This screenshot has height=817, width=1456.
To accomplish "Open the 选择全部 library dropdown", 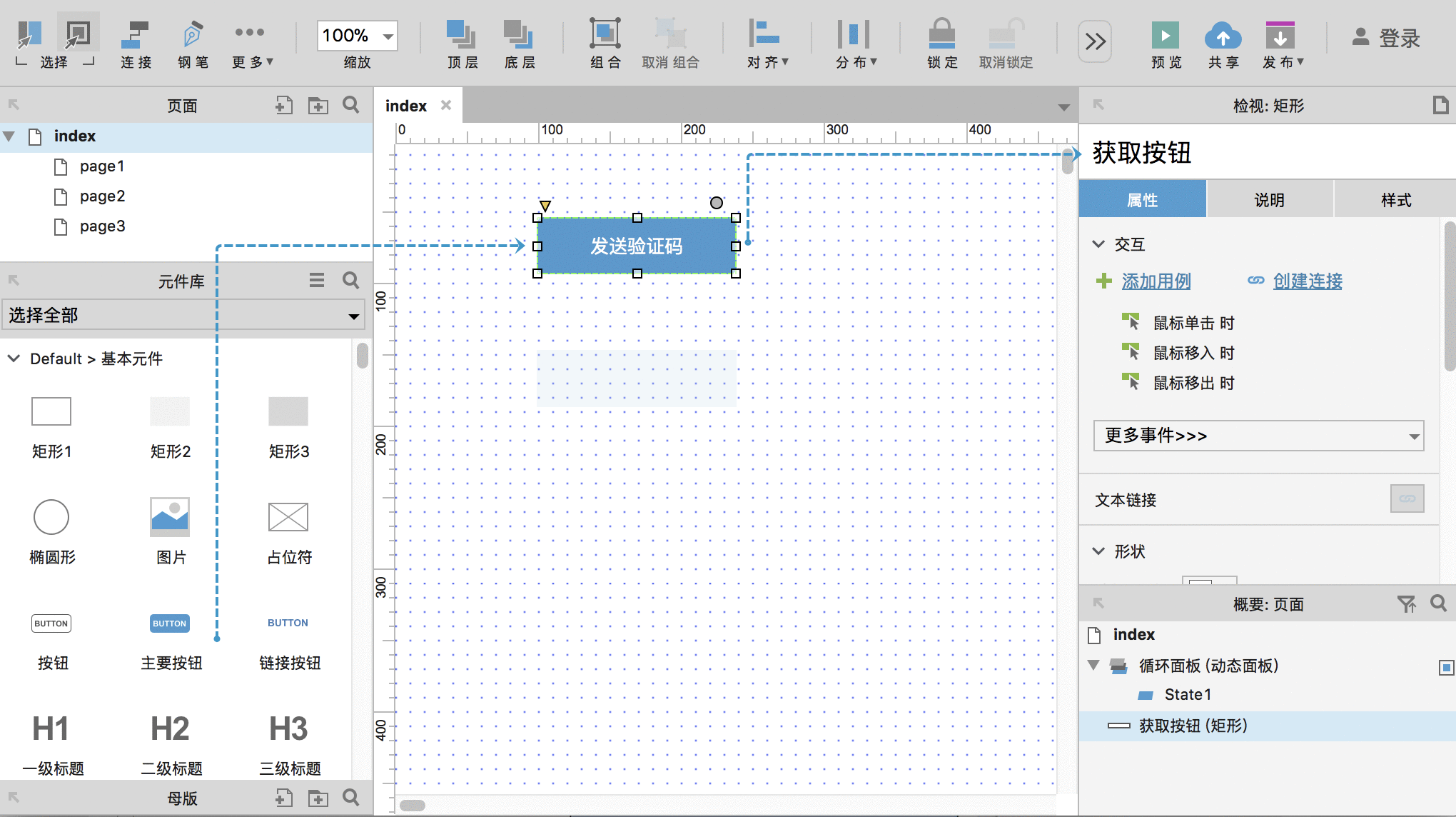I will 183,315.
